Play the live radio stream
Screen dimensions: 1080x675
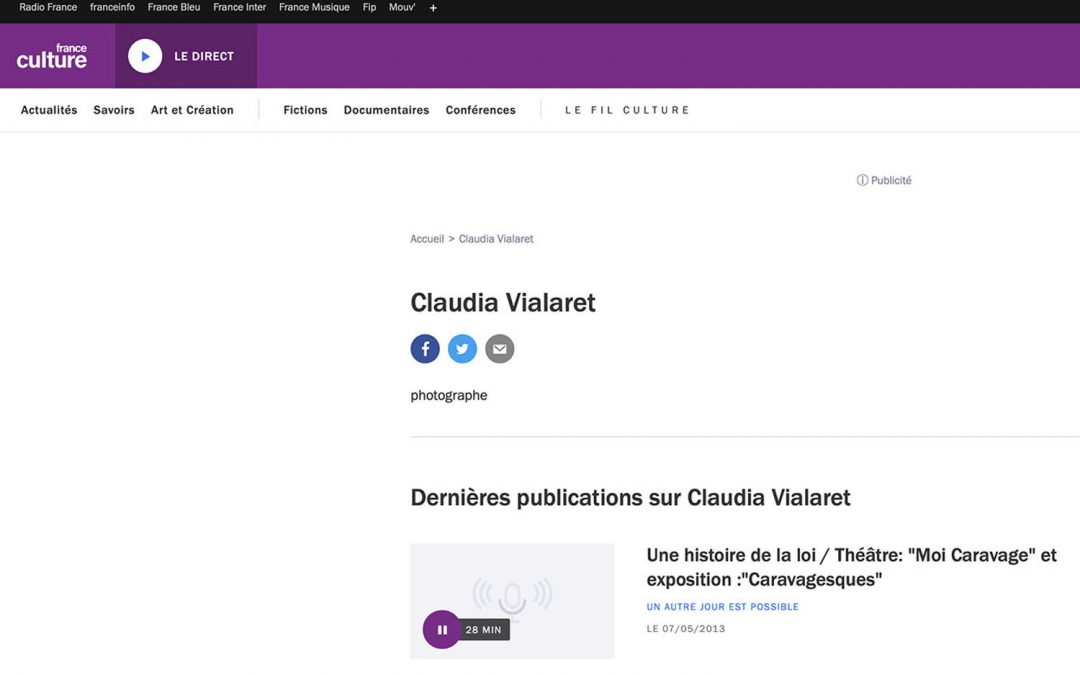point(145,57)
